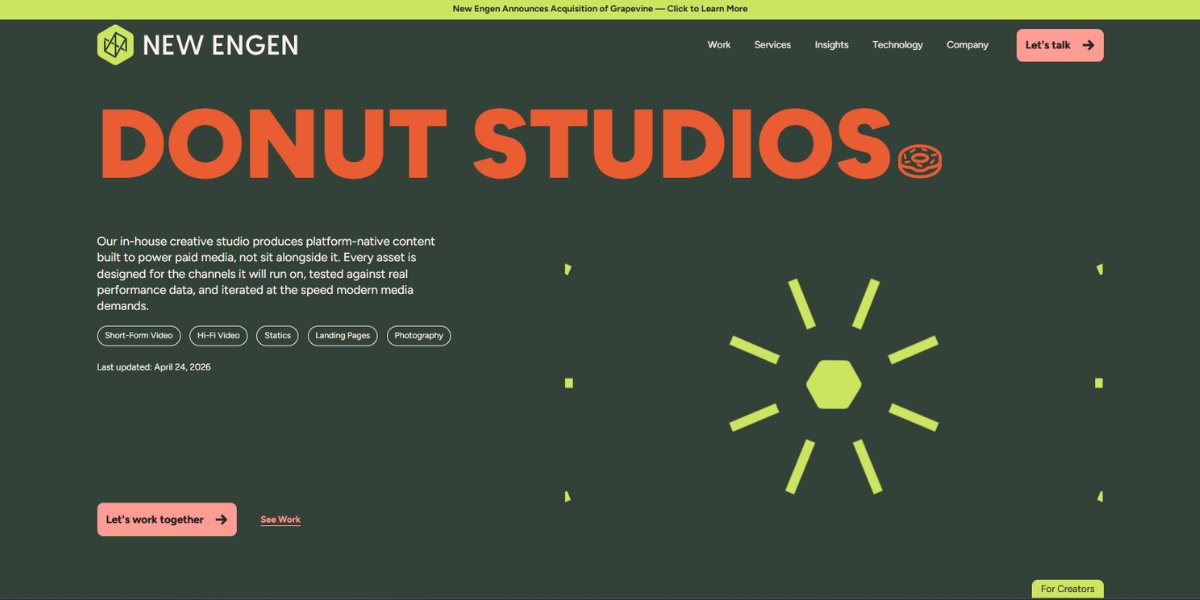This screenshot has height=600, width=1200.
Task: Open the Company menu item
Action: 967,45
